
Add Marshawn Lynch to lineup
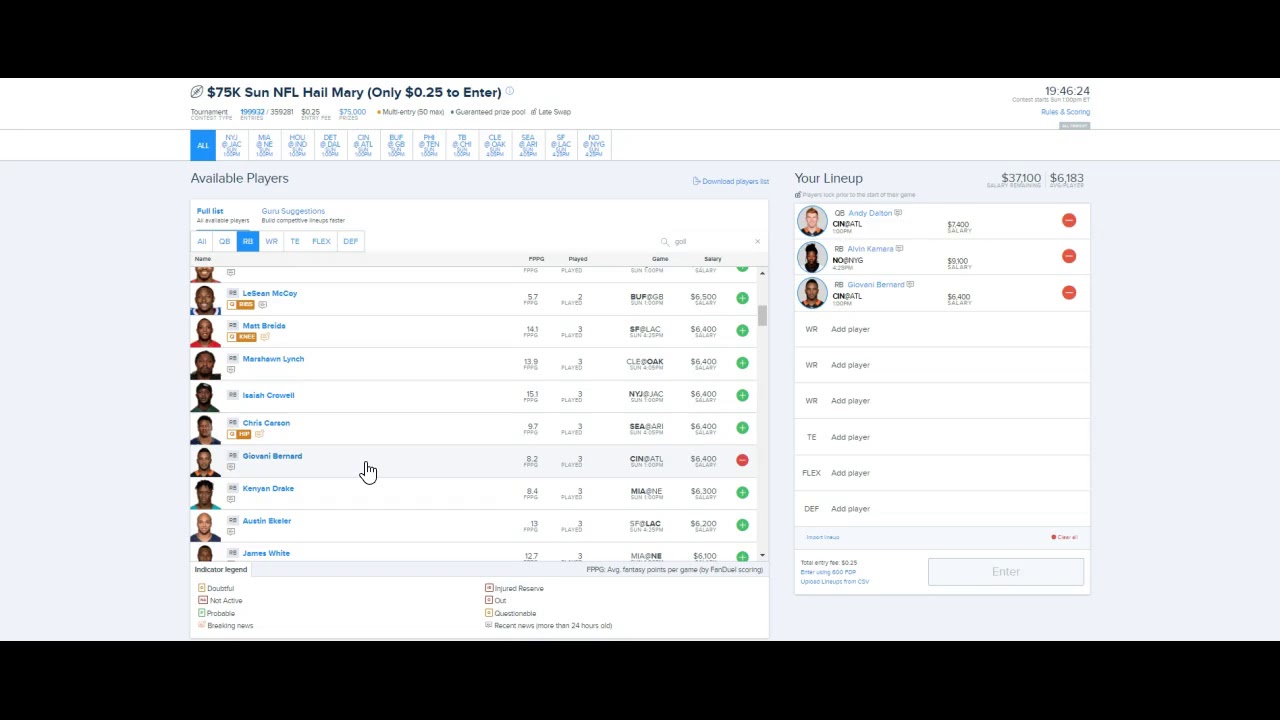point(742,363)
